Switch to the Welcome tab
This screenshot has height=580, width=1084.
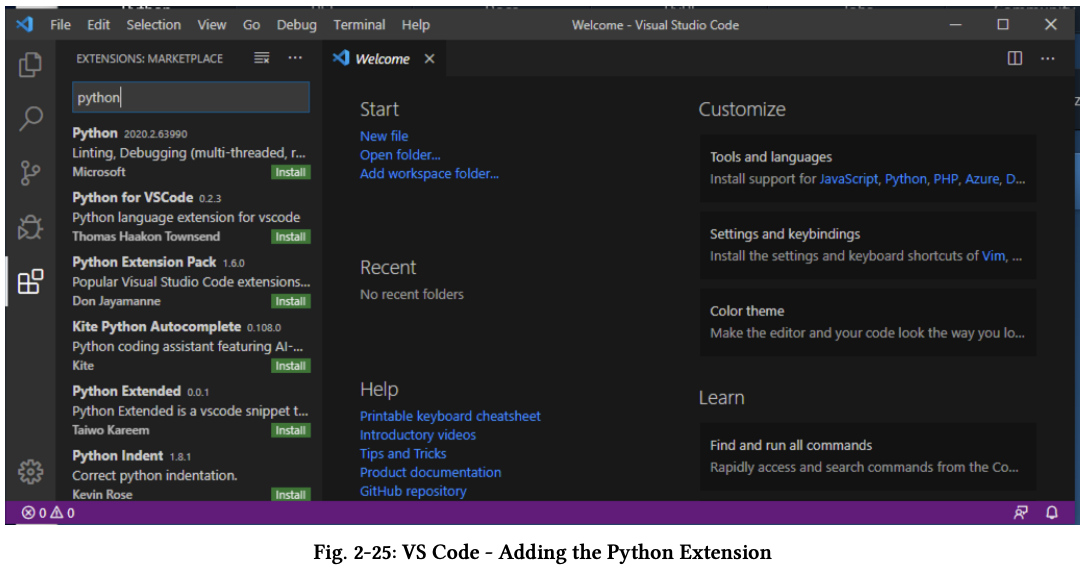pyautogui.click(x=383, y=59)
